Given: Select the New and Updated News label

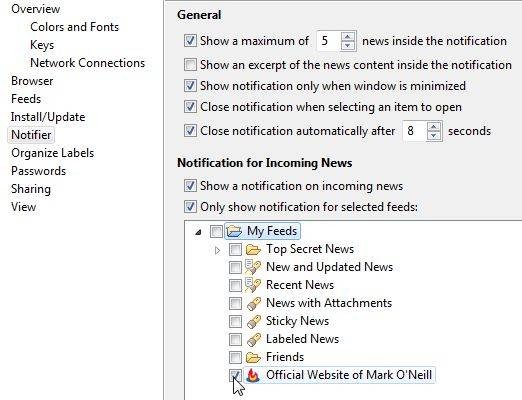Looking at the screenshot, I should (329, 267).
